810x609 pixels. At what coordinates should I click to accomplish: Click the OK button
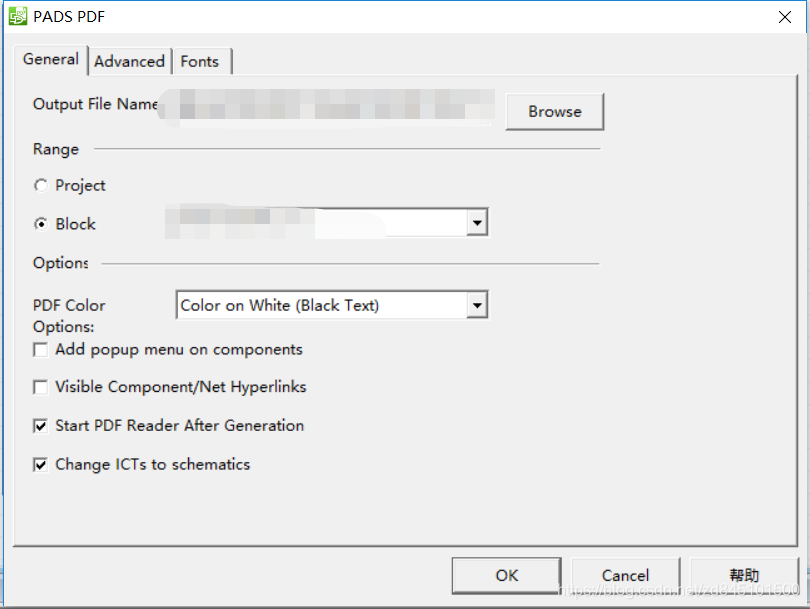pos(506,575)
